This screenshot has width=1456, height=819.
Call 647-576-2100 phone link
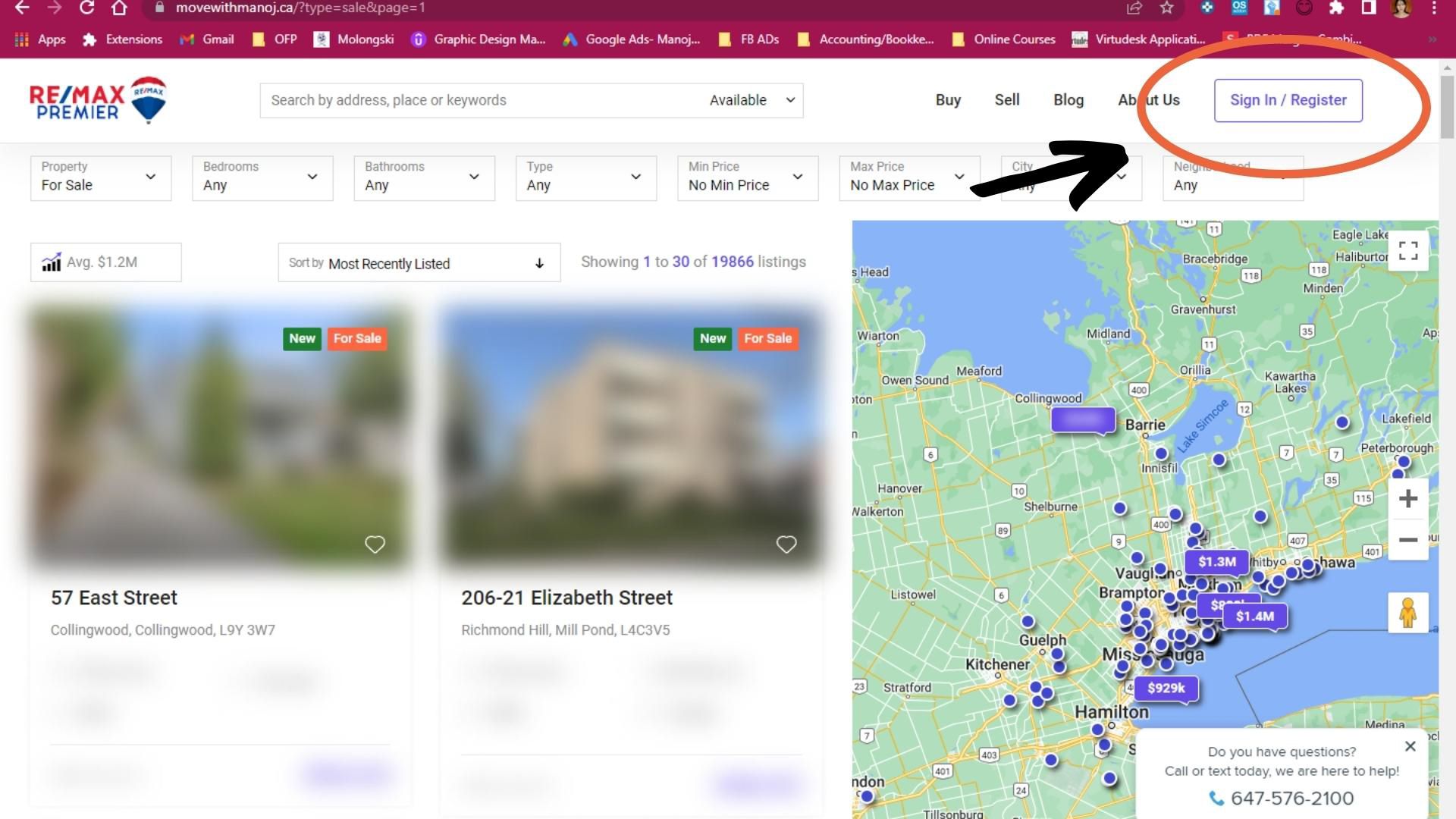[x=1291, y=798]
